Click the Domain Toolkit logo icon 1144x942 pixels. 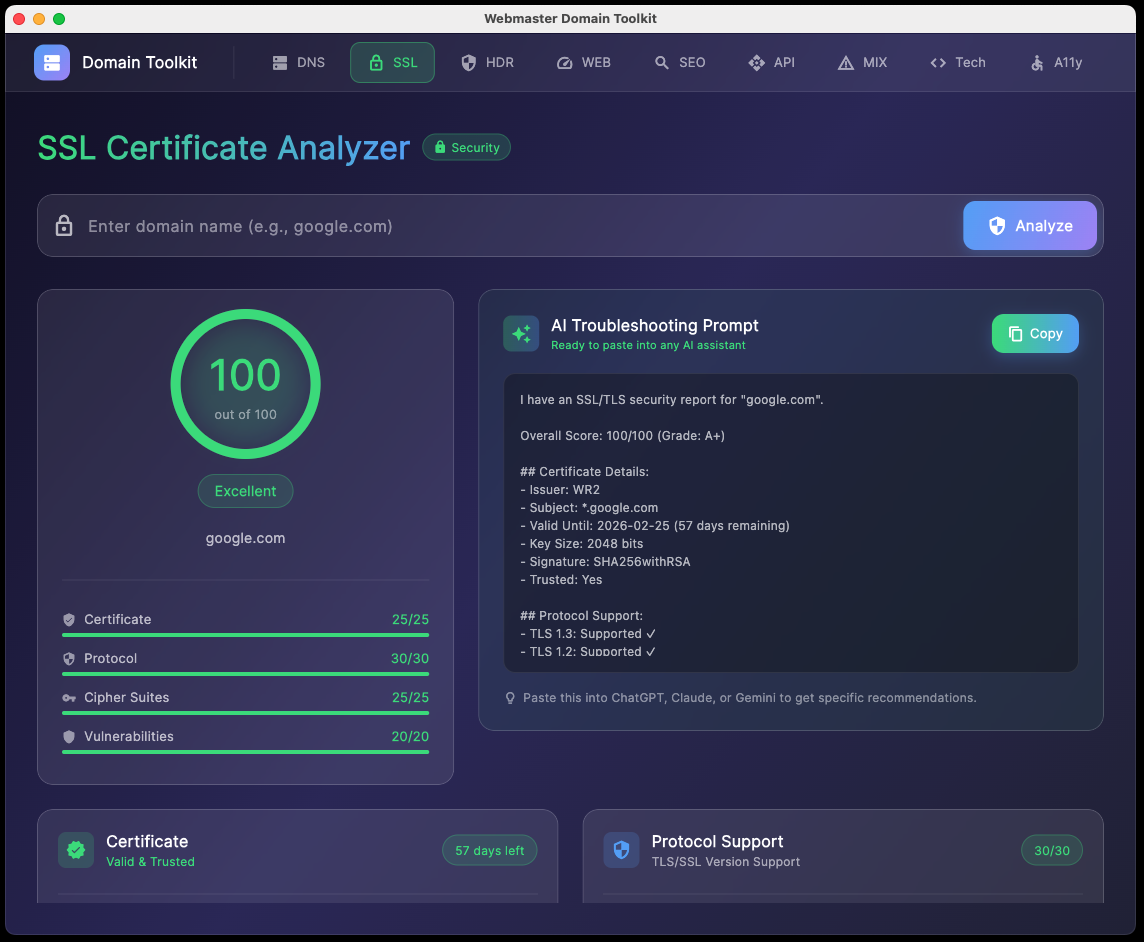(x=51, y=62)
